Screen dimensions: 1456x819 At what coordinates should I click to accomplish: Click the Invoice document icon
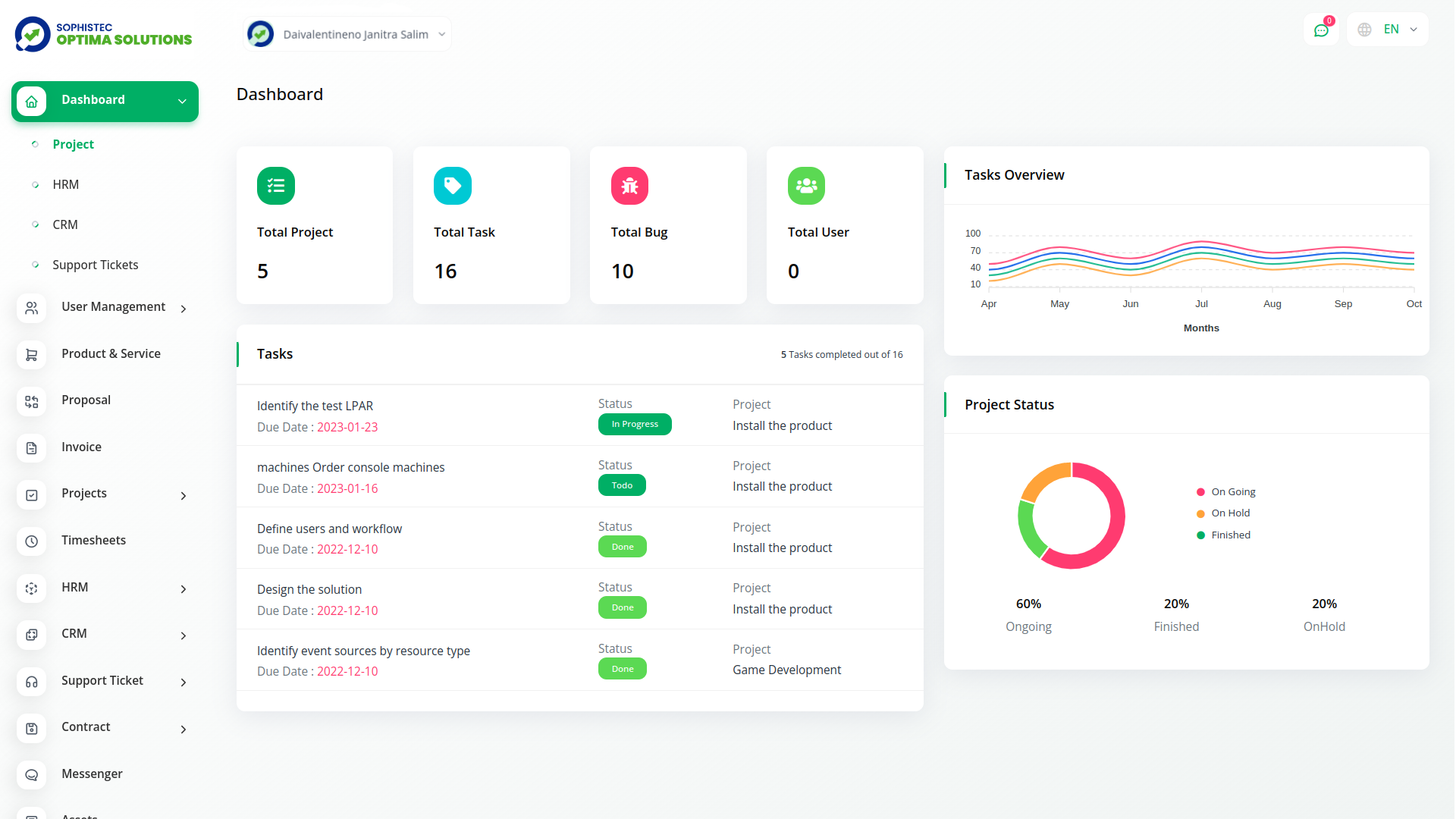click(x=31, y=448)
